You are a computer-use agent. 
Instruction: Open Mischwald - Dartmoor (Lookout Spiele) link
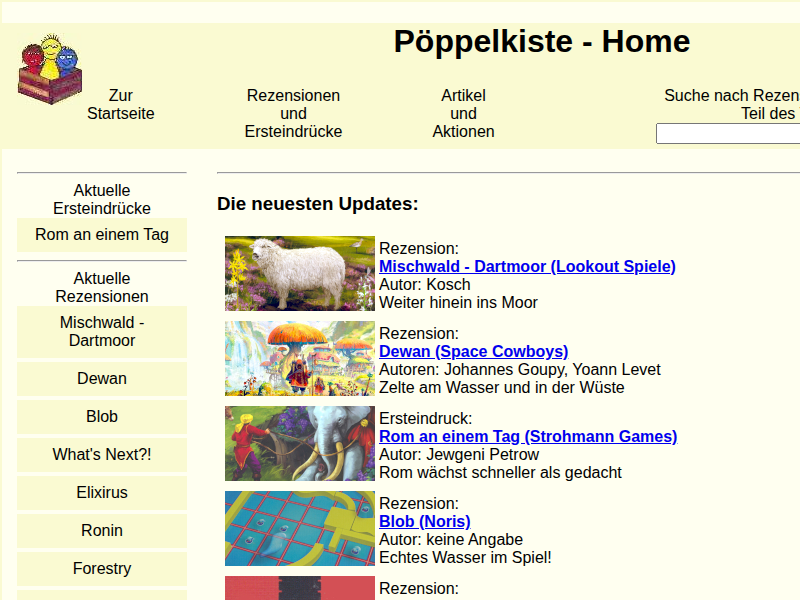527,266
